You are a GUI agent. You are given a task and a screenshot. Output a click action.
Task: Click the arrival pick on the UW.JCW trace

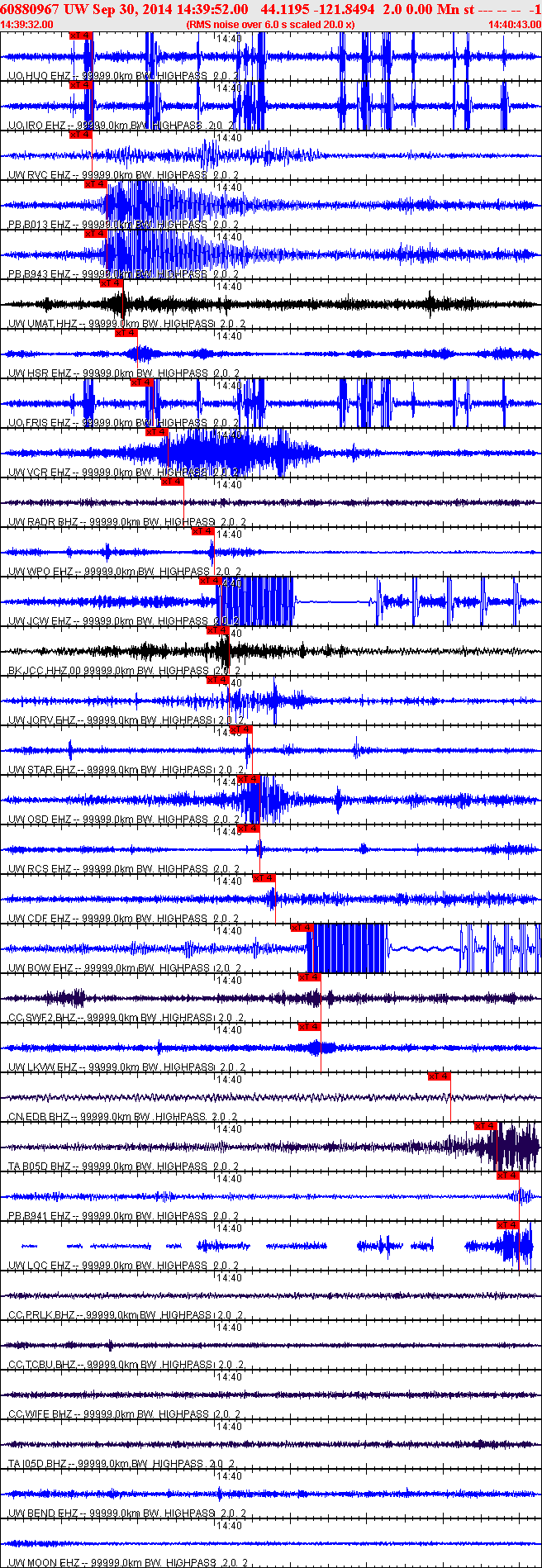coord(211,581)
